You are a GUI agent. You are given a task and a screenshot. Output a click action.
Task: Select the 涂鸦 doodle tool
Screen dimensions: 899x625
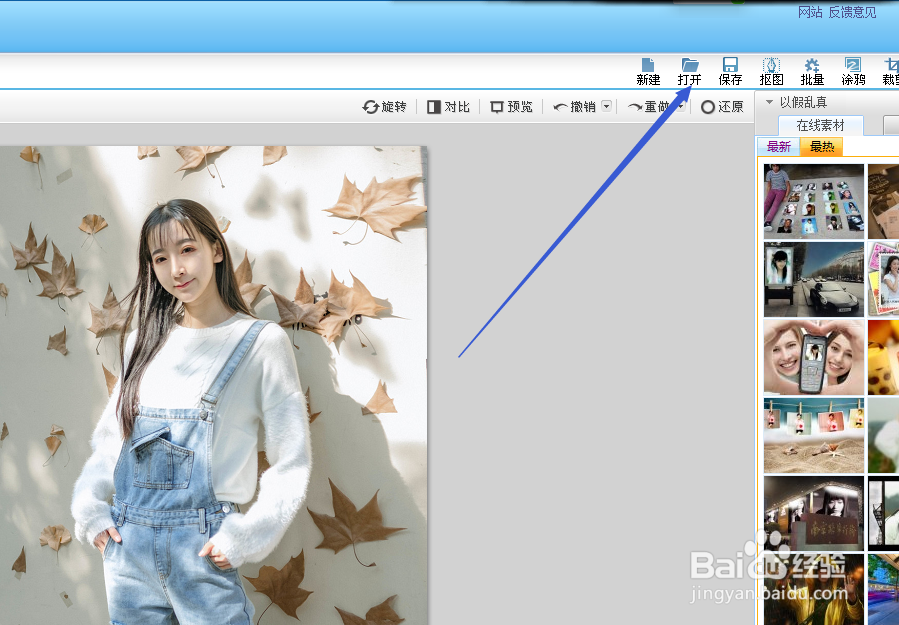(853, 72)
